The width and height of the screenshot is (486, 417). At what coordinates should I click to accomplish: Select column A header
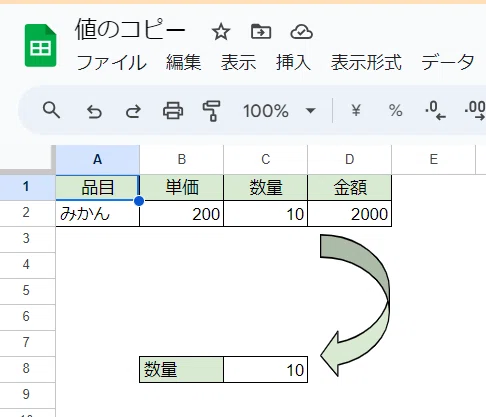point(97,160)
